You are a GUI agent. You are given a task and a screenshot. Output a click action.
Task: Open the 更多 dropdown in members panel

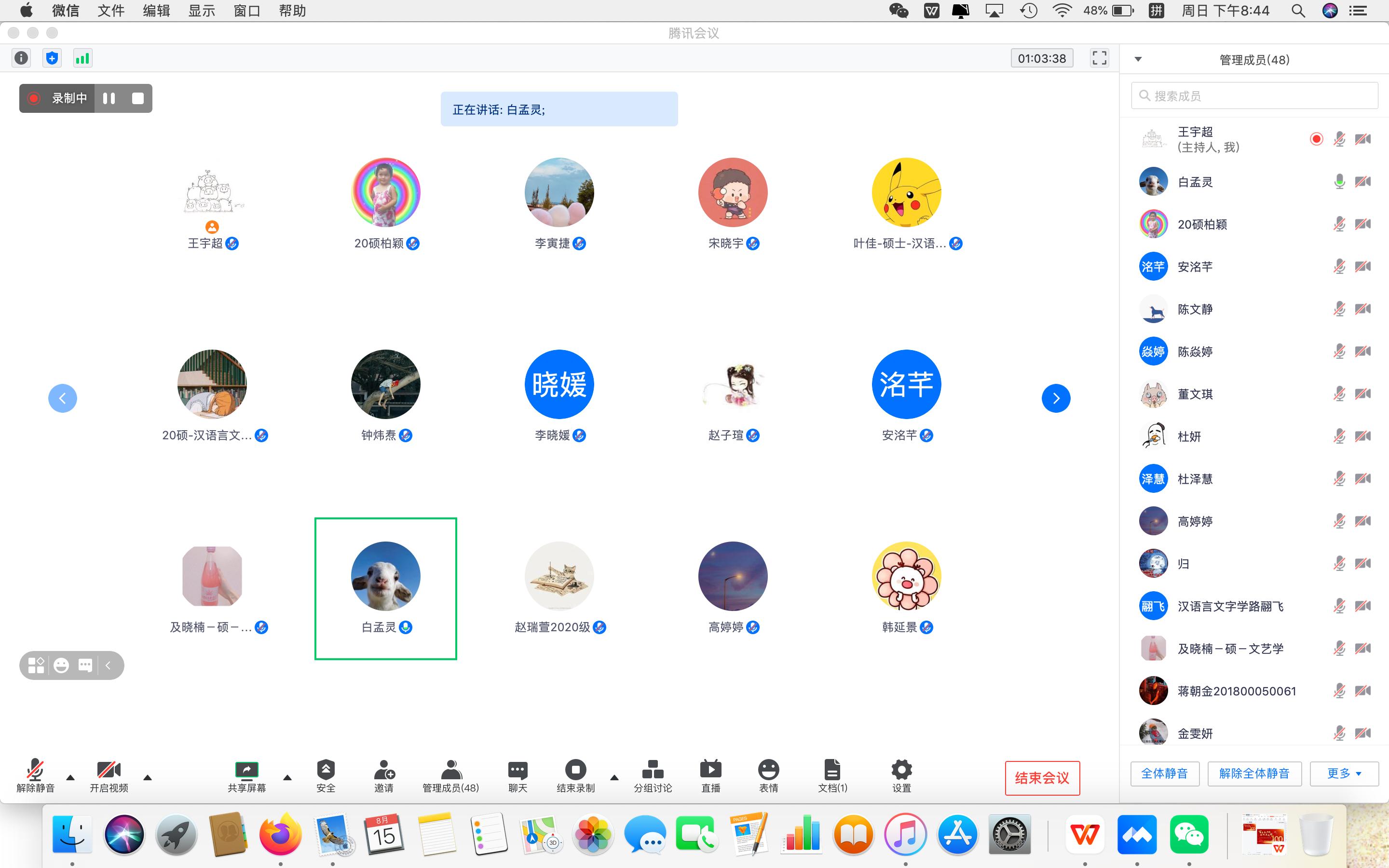point(1344,773)
